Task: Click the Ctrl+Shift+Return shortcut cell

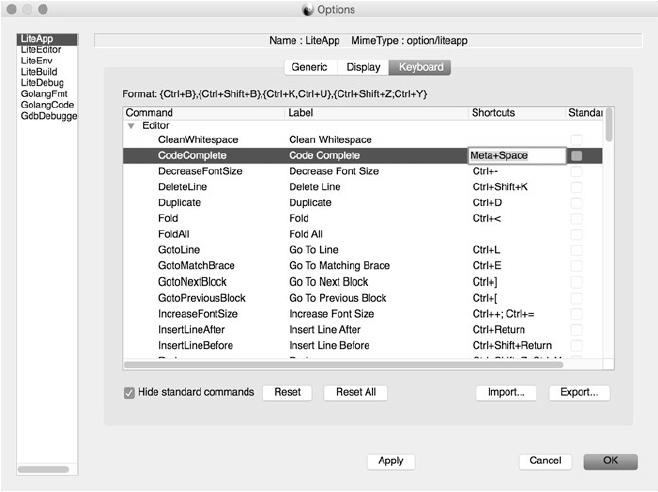Action: [x=512, y=345]
